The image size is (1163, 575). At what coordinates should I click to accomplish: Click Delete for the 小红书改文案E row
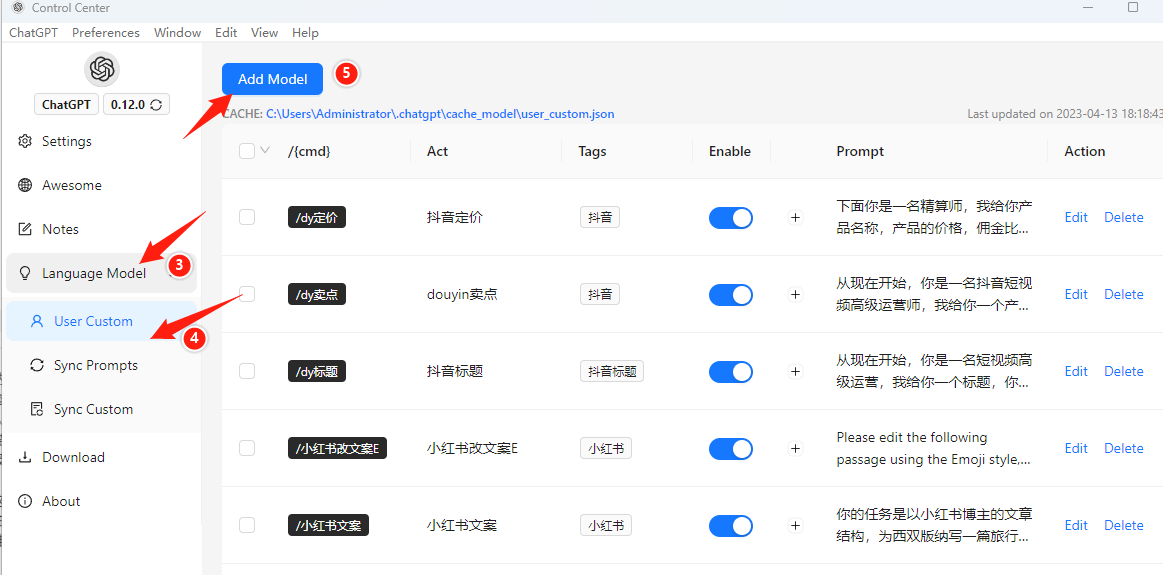point(1124,448)
